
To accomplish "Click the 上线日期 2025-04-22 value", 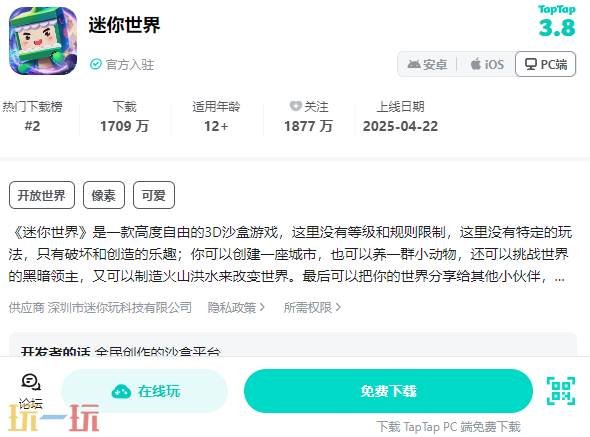I will (x=400, y=126).
